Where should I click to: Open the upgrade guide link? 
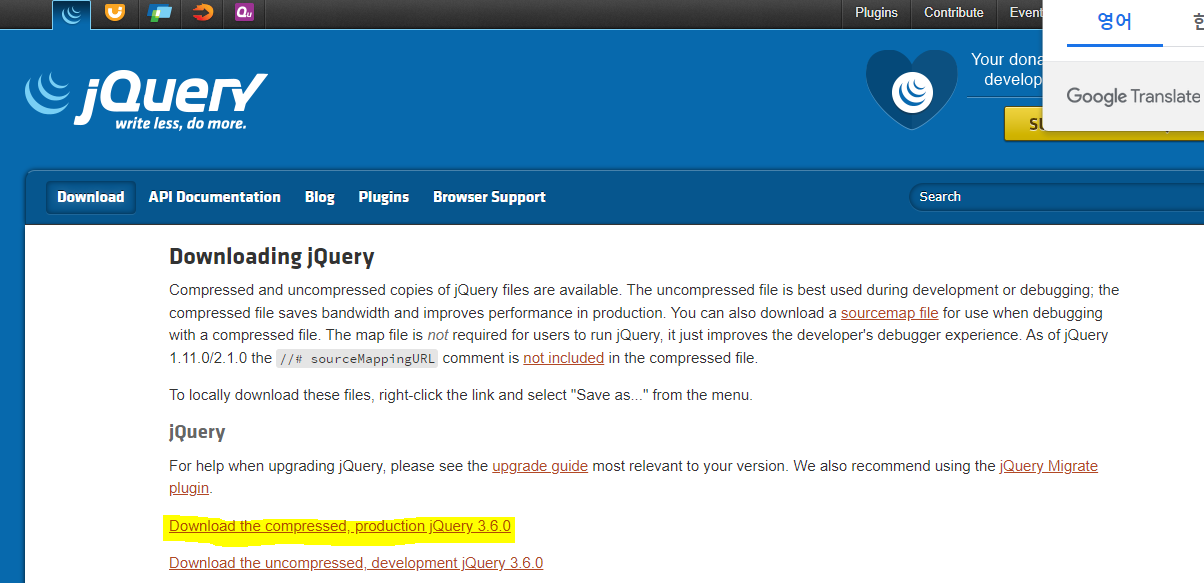[540, 466]
